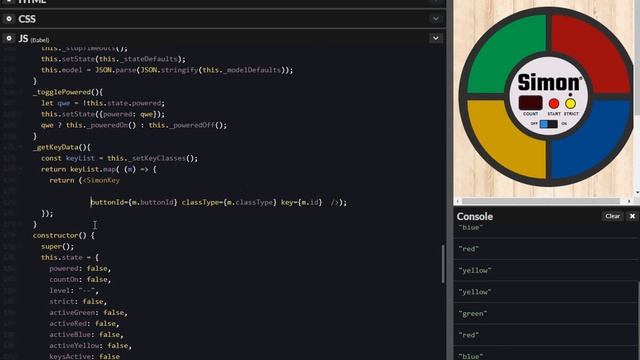Toggle the Simon on/off power switch

tap(548, 124)
